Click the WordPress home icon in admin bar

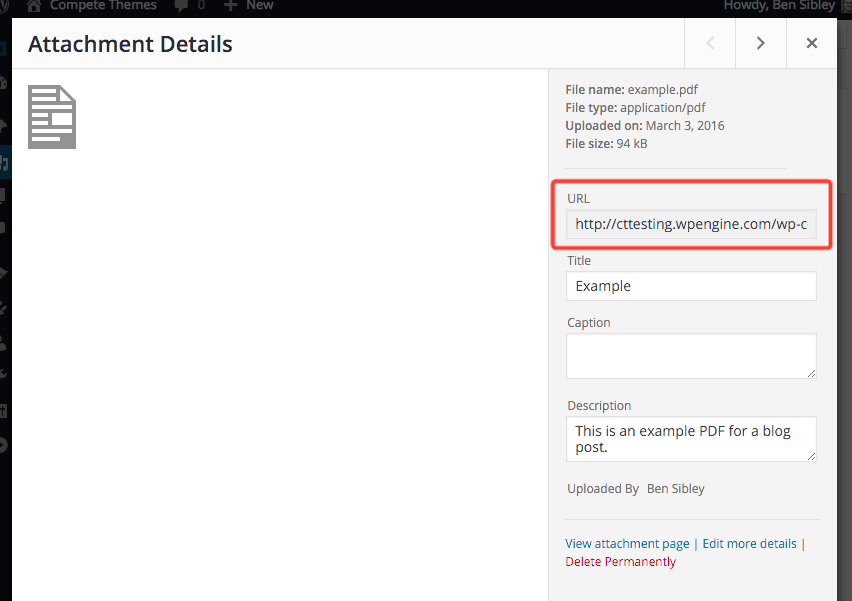(x=34, y=6)
